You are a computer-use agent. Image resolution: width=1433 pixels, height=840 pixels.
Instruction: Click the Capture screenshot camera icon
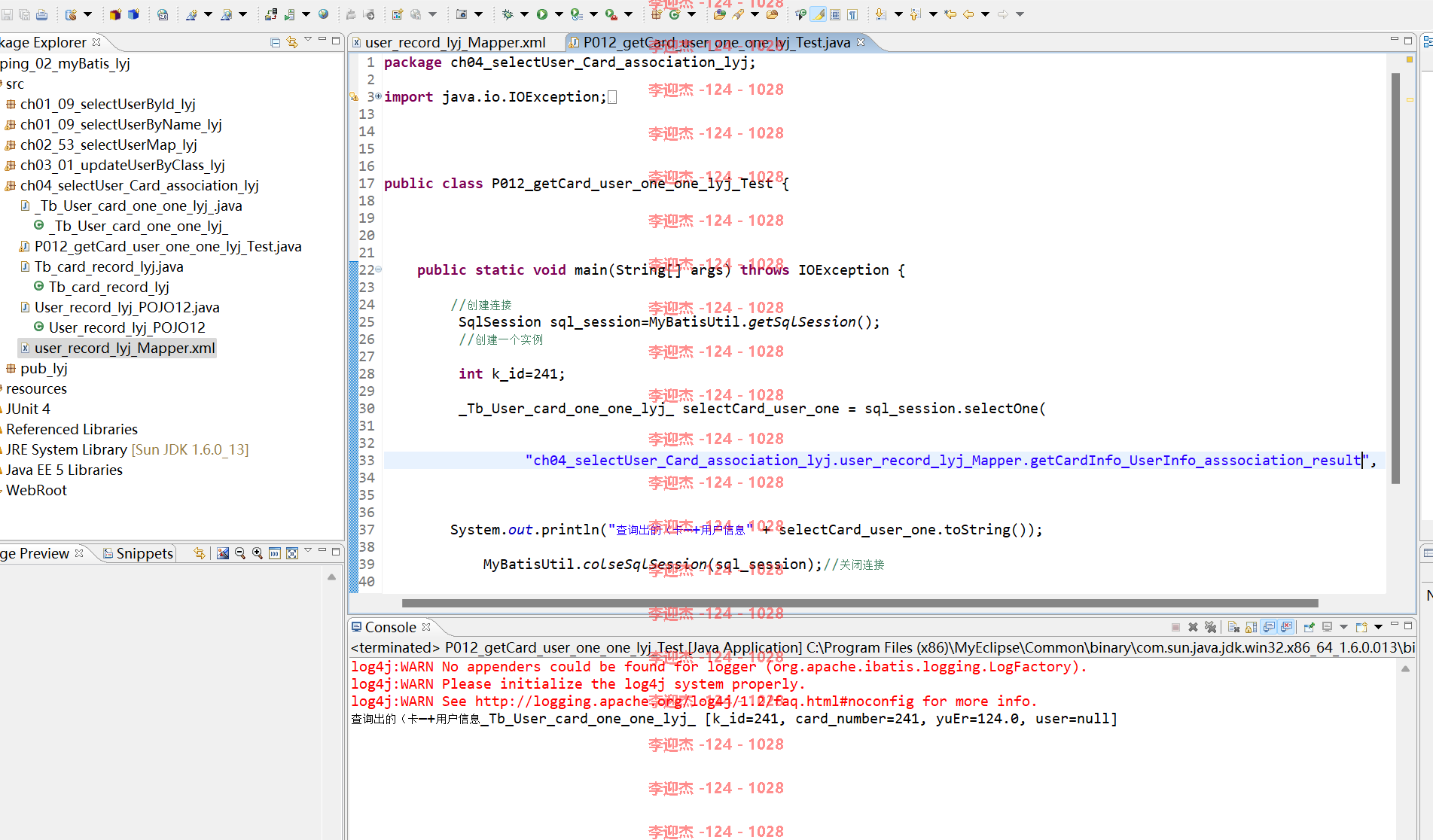(462, 14)
